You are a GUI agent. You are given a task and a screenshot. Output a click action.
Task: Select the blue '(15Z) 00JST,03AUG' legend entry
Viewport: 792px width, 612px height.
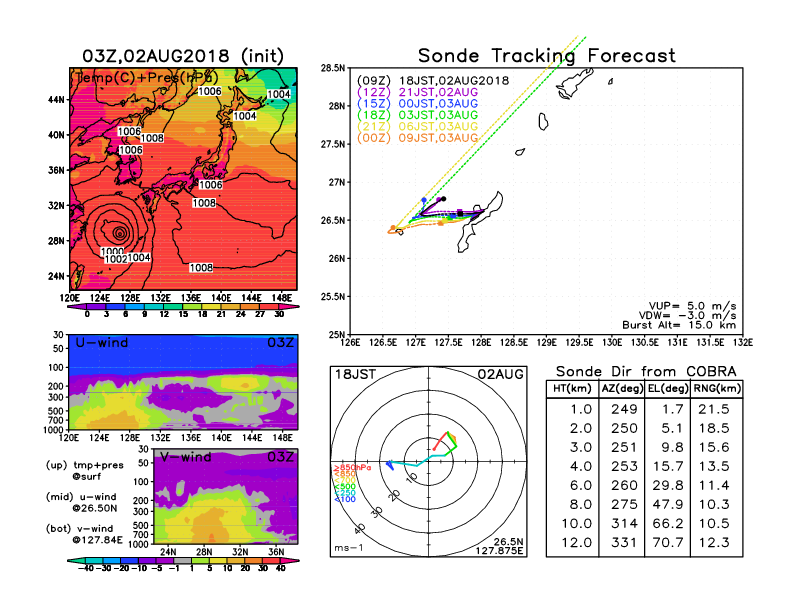(417, 104)
